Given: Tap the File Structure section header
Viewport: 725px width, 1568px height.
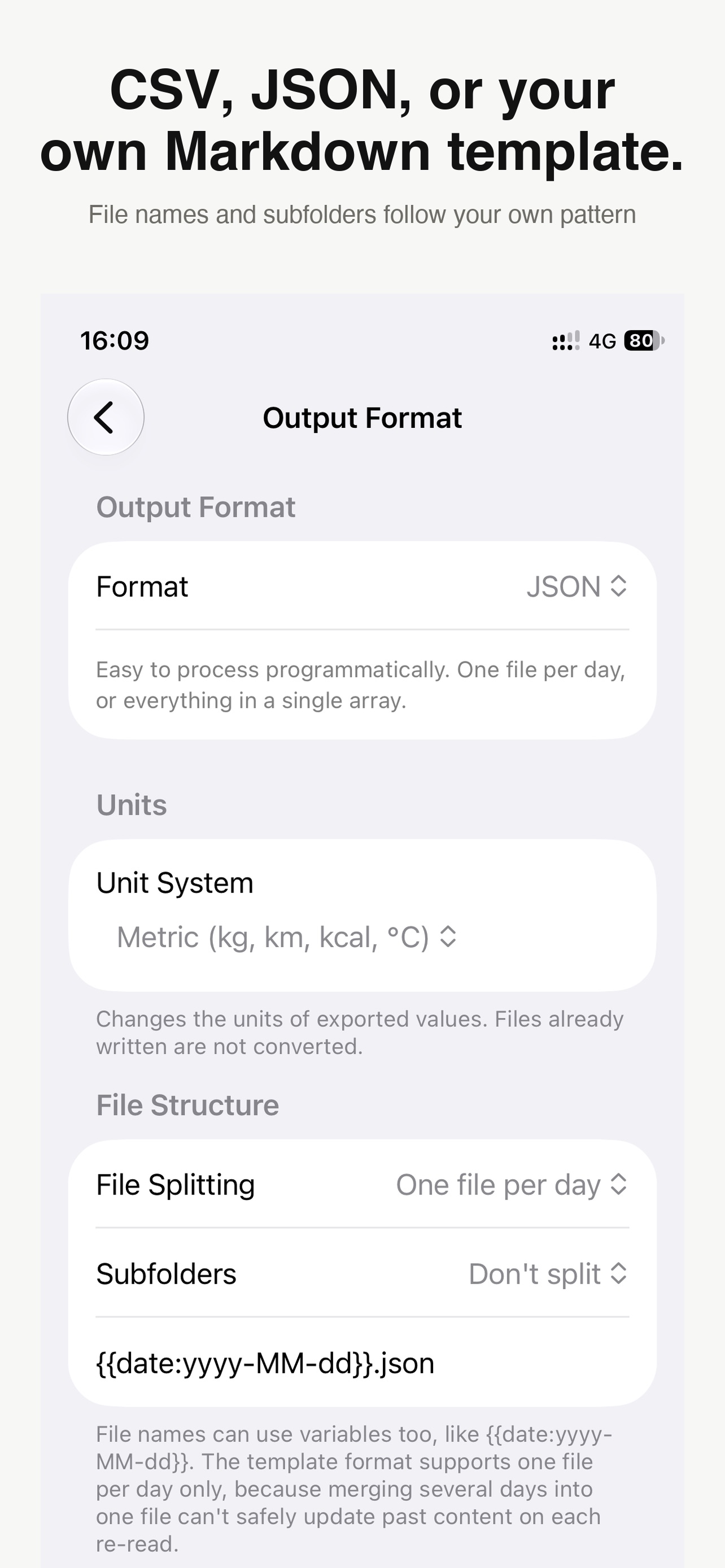Looking at the screenshot, I should [x=187, y=1105].
